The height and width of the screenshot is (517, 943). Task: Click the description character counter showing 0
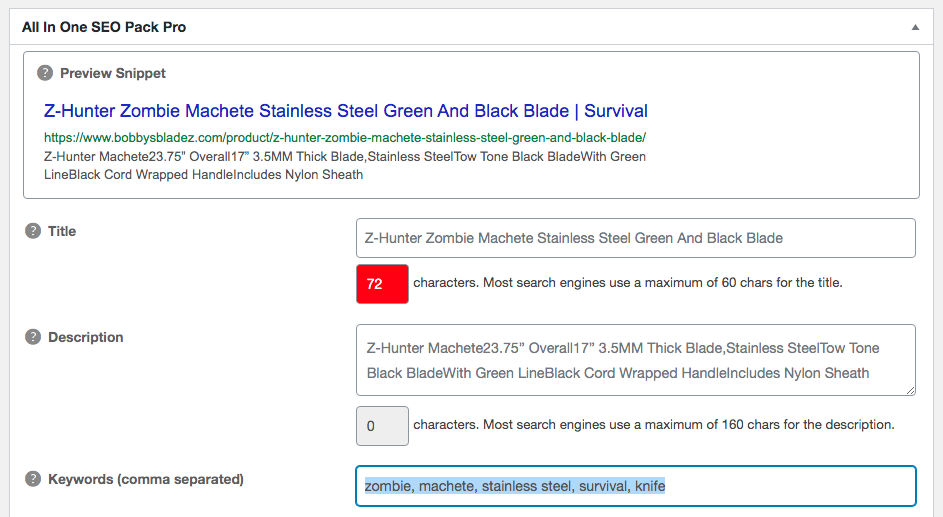pyautogui.click(x=382, y=426)
